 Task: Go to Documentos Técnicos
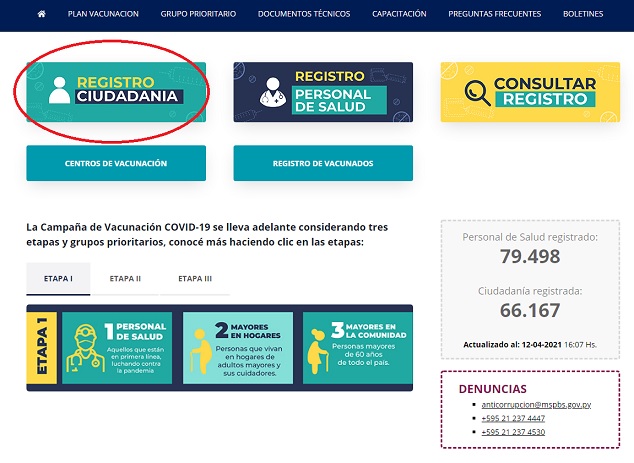tap(304, 14)
